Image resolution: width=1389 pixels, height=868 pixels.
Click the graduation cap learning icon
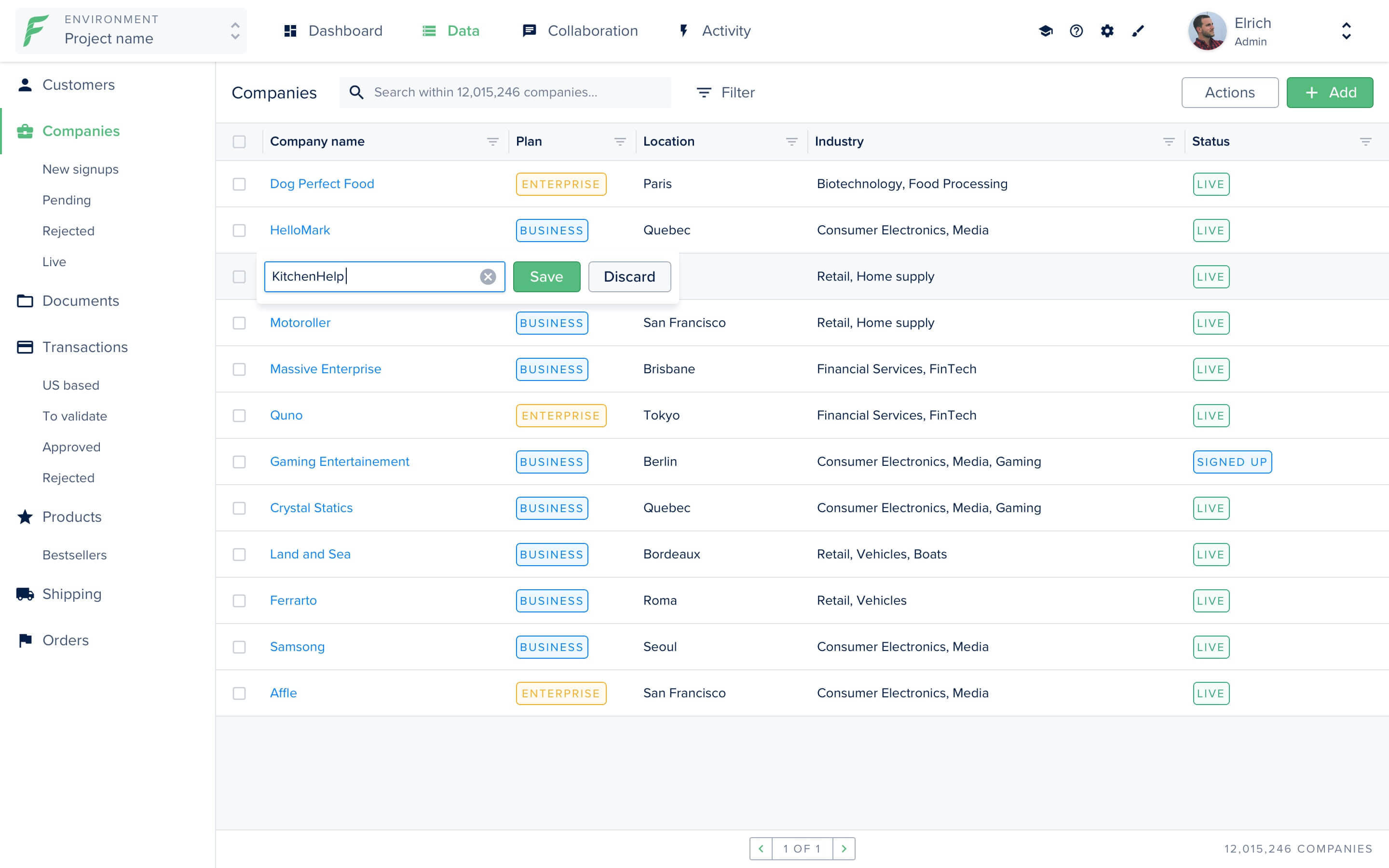(x=1045, y=31)
